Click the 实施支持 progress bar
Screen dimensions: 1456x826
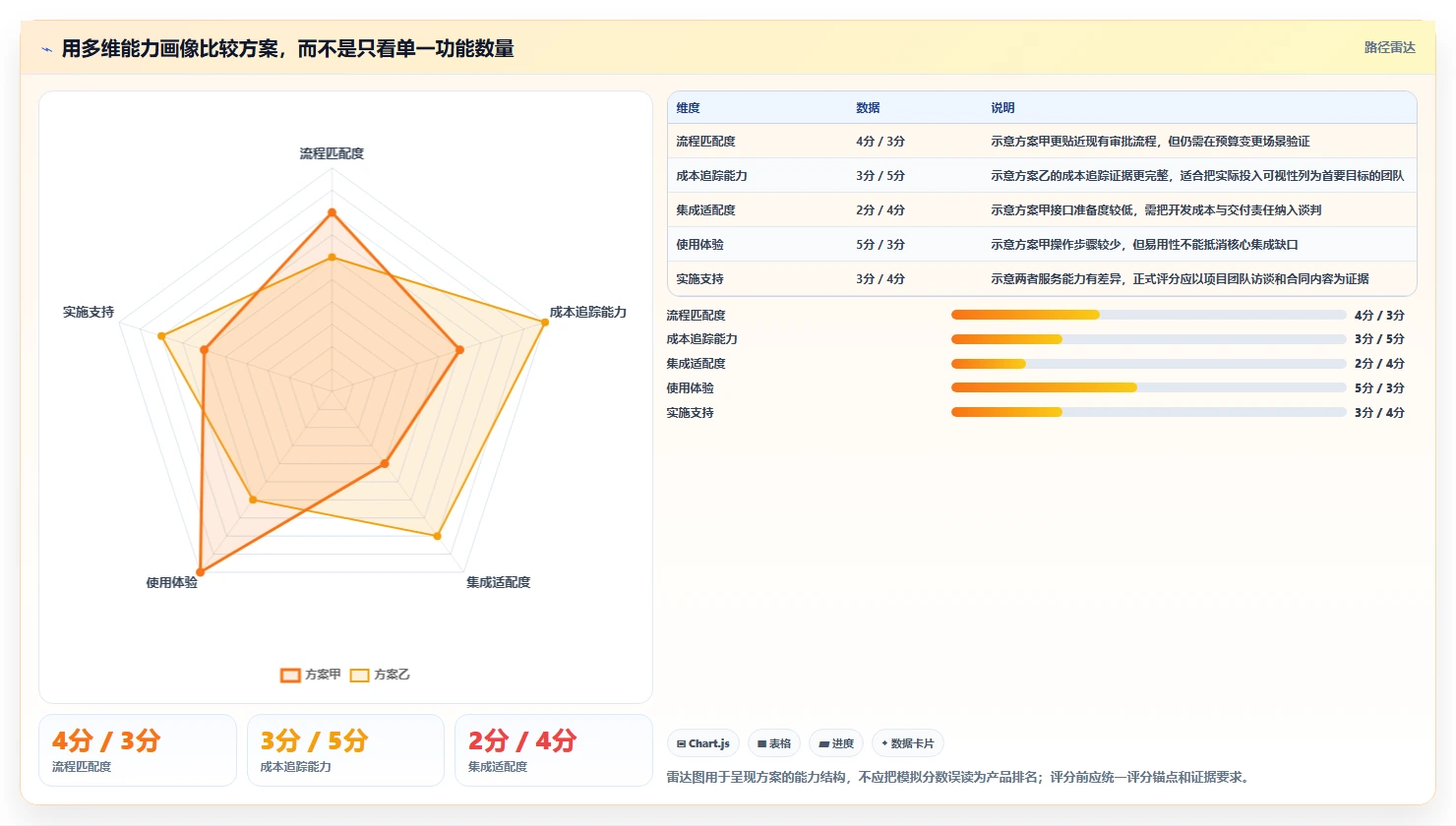pos(1148,412)
